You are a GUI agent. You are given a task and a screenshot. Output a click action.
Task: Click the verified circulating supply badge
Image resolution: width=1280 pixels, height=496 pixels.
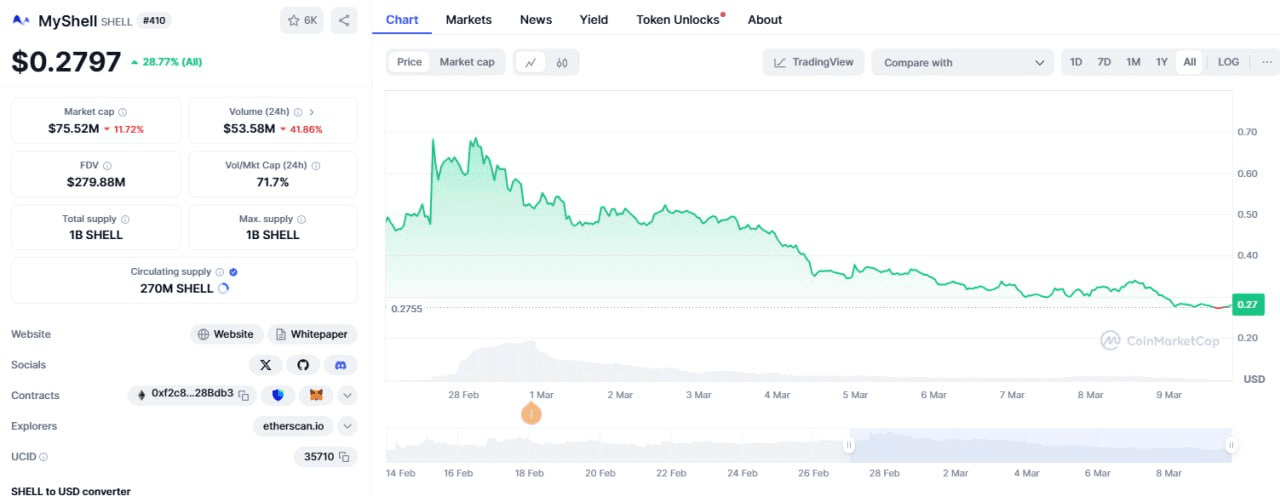point(233,272)
